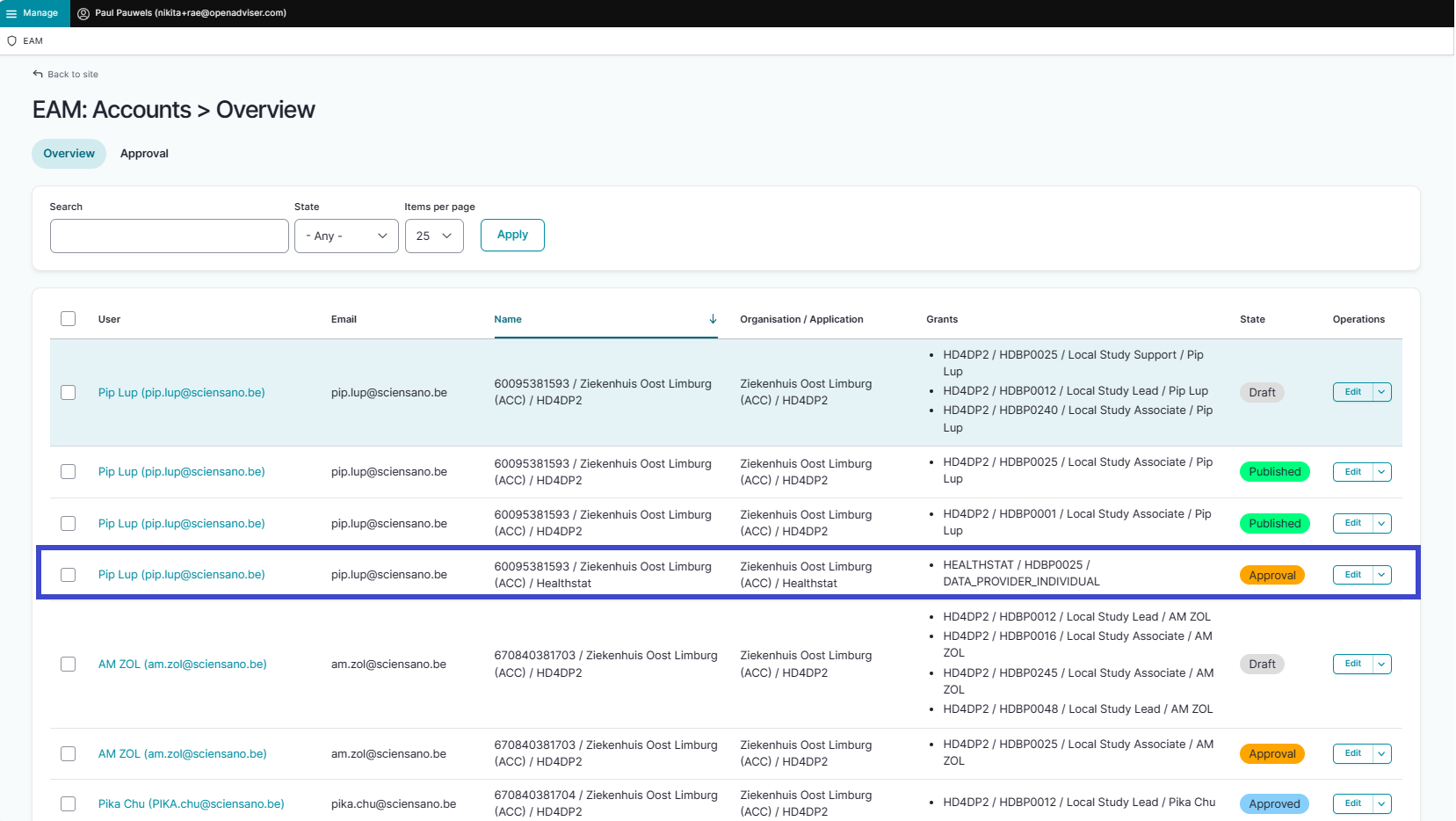Open the Manage hamburger menu
Viewport: 1456px width, 821px height.
pyautogui.click(x=11, y=13)
